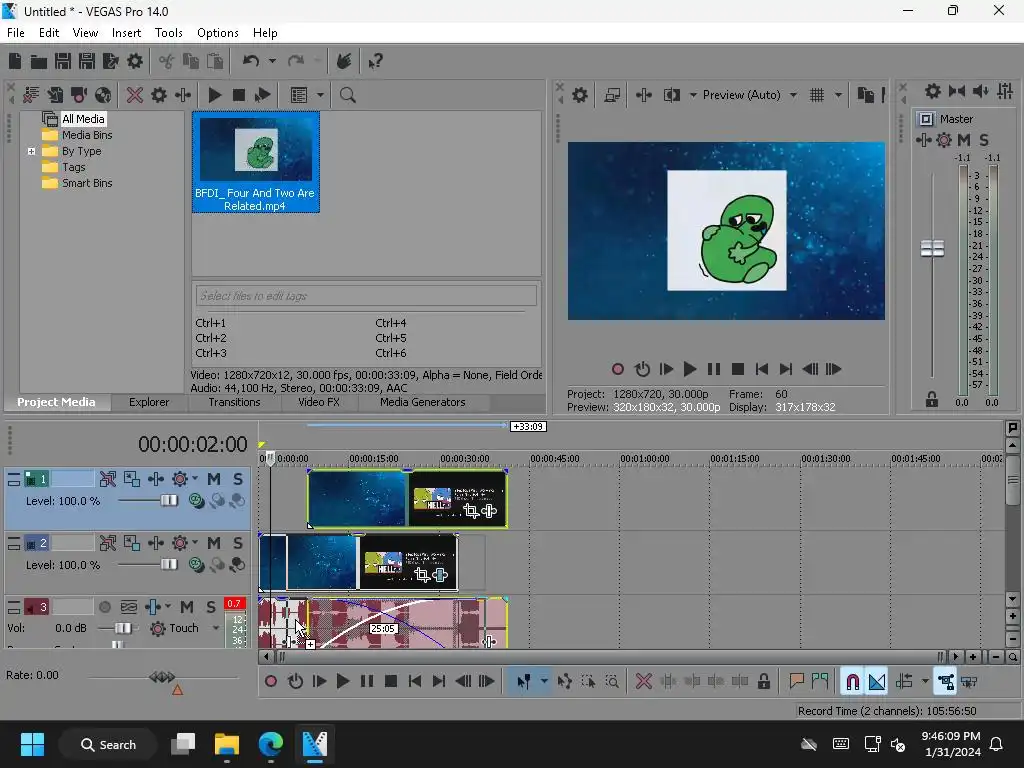This screenshot has width=1024, height=768.
Task: Solo video track 1
Action: click(238, 479)
